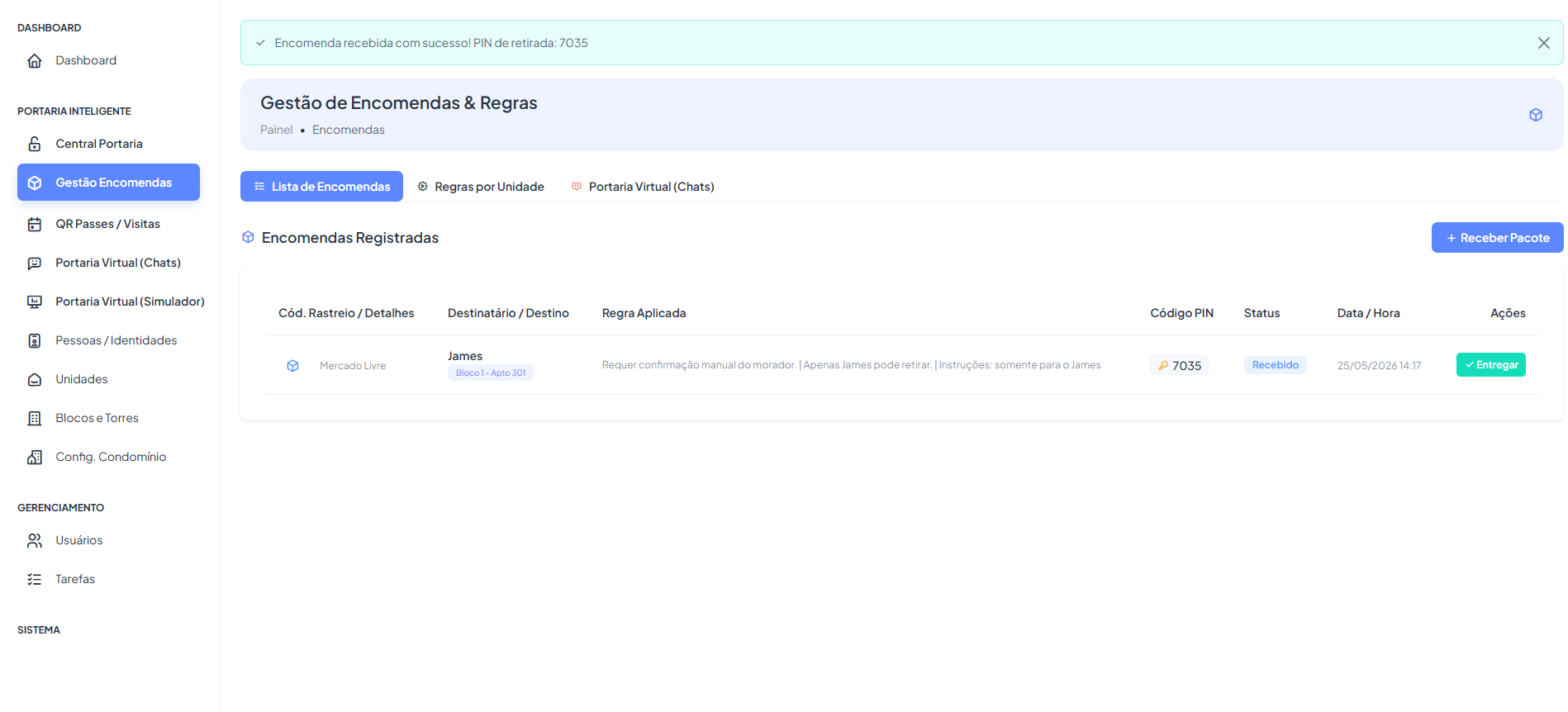Viewport: 1568px width, 712px height.
Task: Click Entregar for James's package
Action: (x=1491, y=365)
